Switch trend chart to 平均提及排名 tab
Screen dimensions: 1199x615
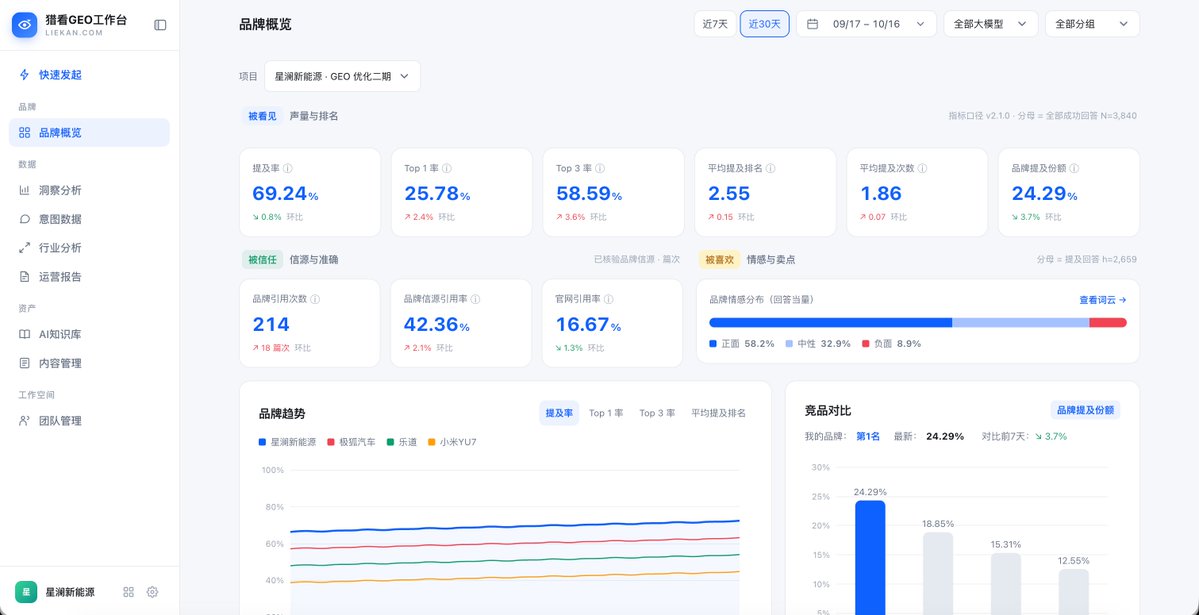[x=718, y=413]
